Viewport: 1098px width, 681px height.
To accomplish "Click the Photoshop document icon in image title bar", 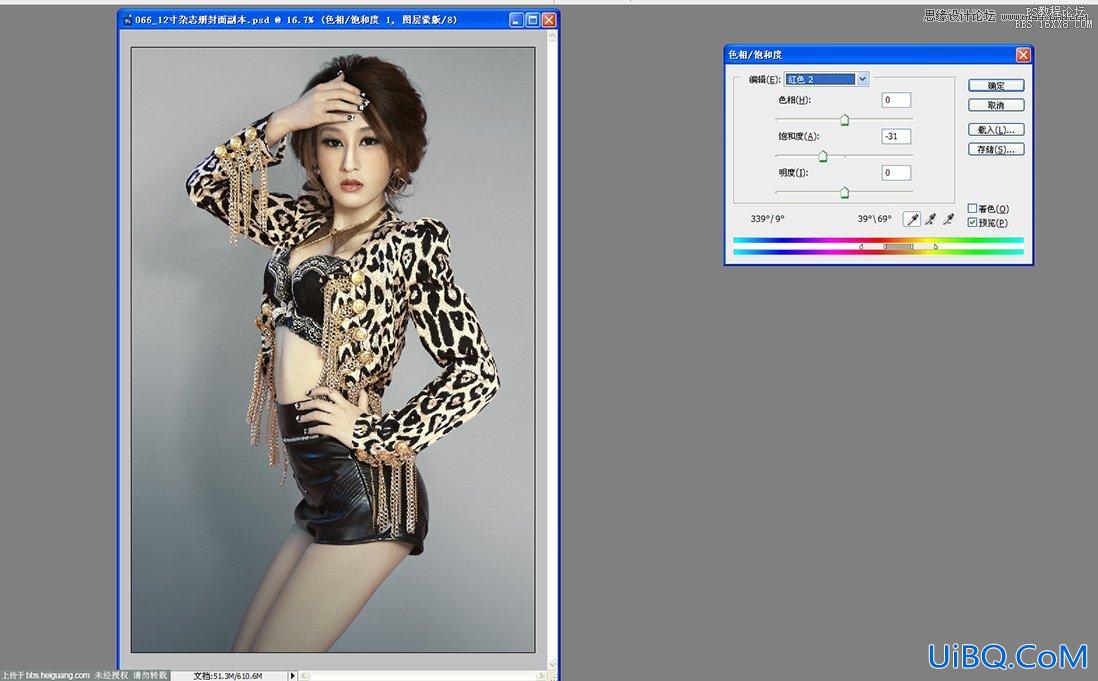I will [127, 20].
